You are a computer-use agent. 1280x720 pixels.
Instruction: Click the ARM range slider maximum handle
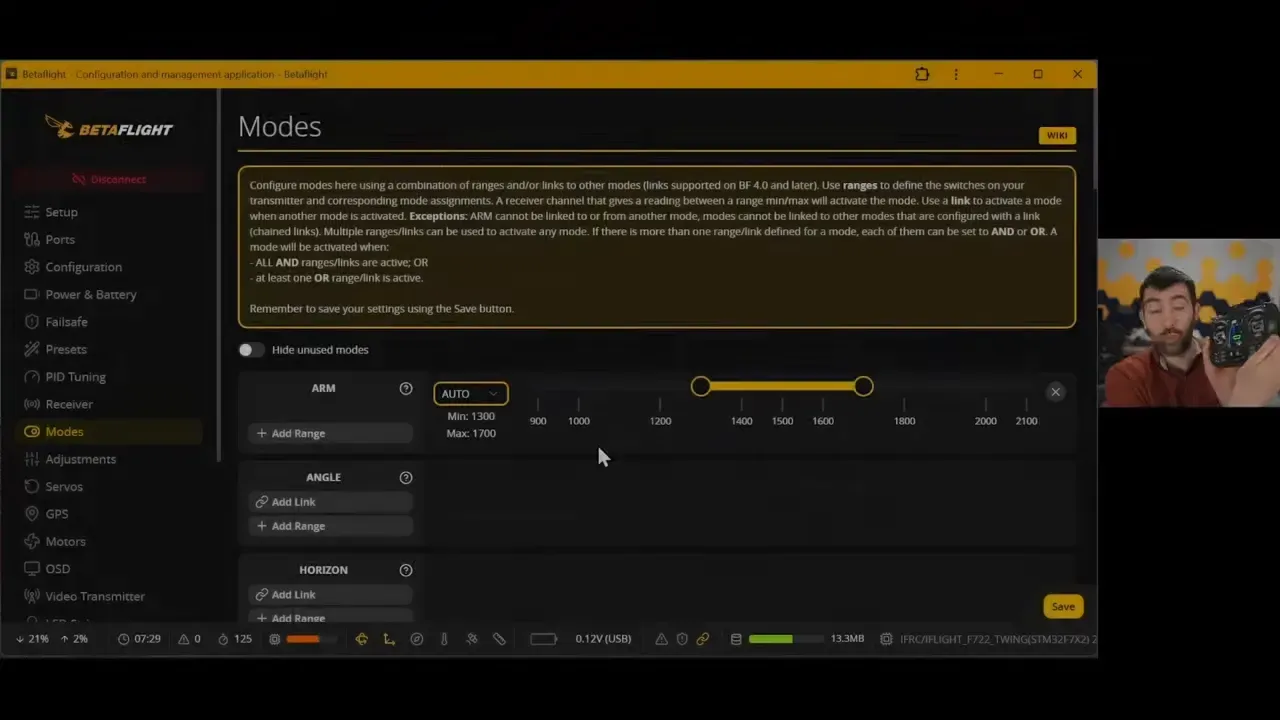pos(864,386)
